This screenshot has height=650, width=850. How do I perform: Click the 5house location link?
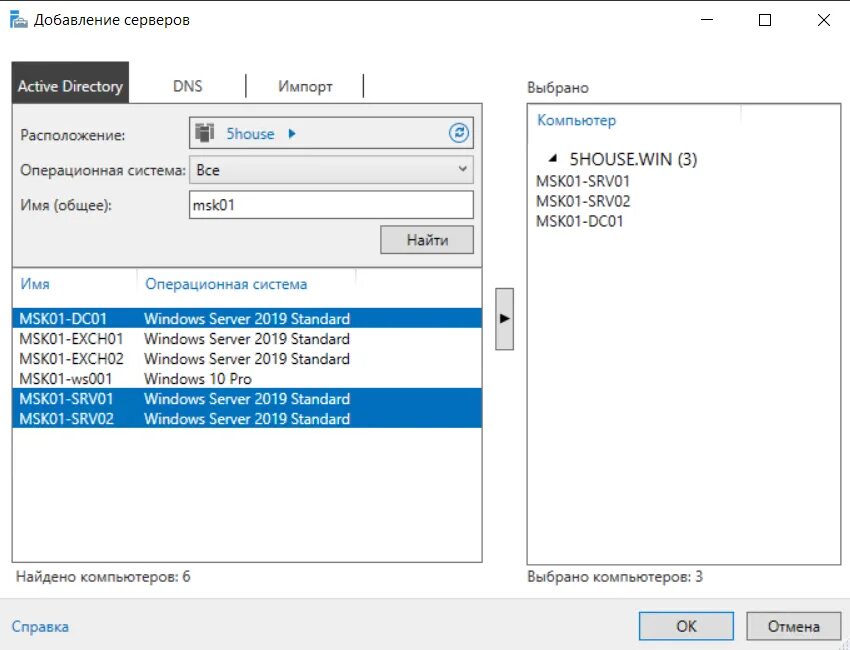coord(250,133)
